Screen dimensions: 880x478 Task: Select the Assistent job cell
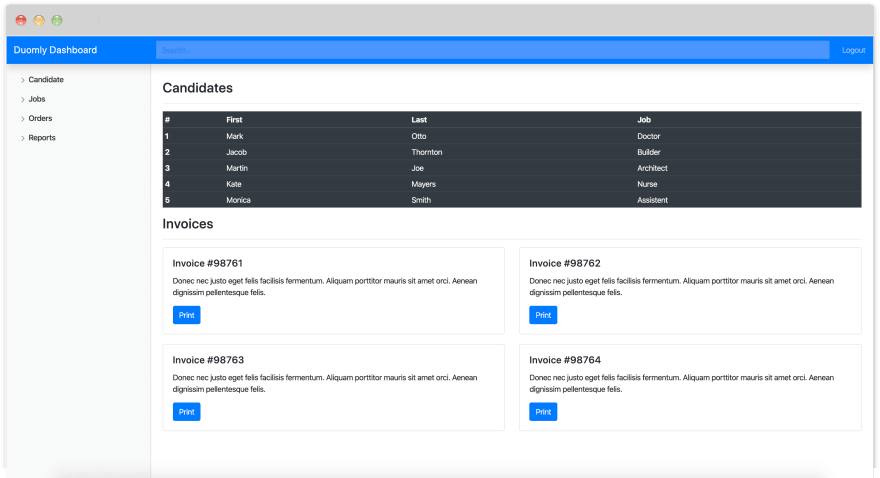652,200
